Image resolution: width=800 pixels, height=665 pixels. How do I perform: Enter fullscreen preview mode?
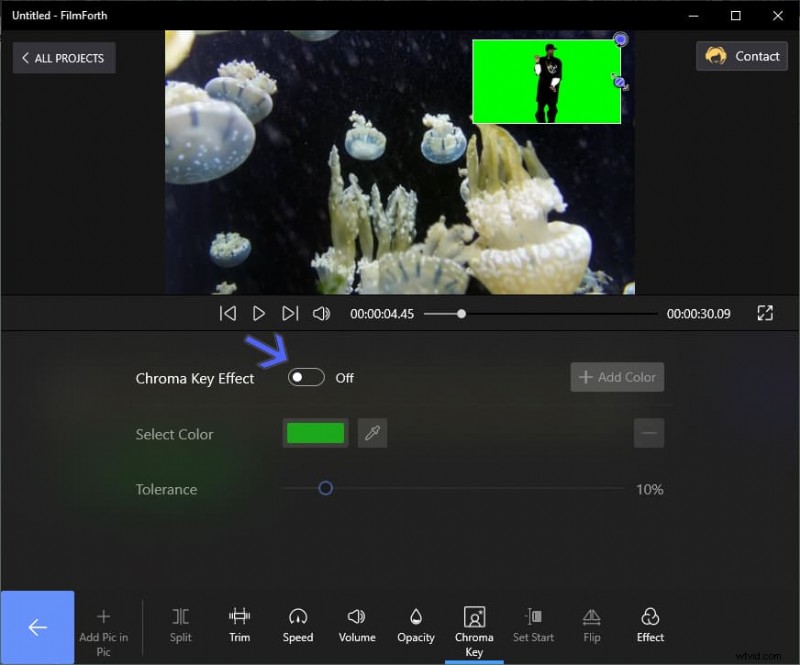pyautogui.click(x=765, y=313)
